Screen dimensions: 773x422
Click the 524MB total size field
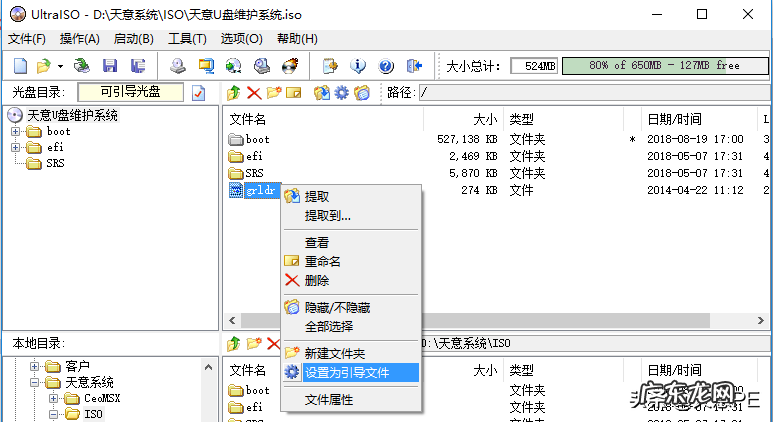pyautogui.click(x=534, y=65)
